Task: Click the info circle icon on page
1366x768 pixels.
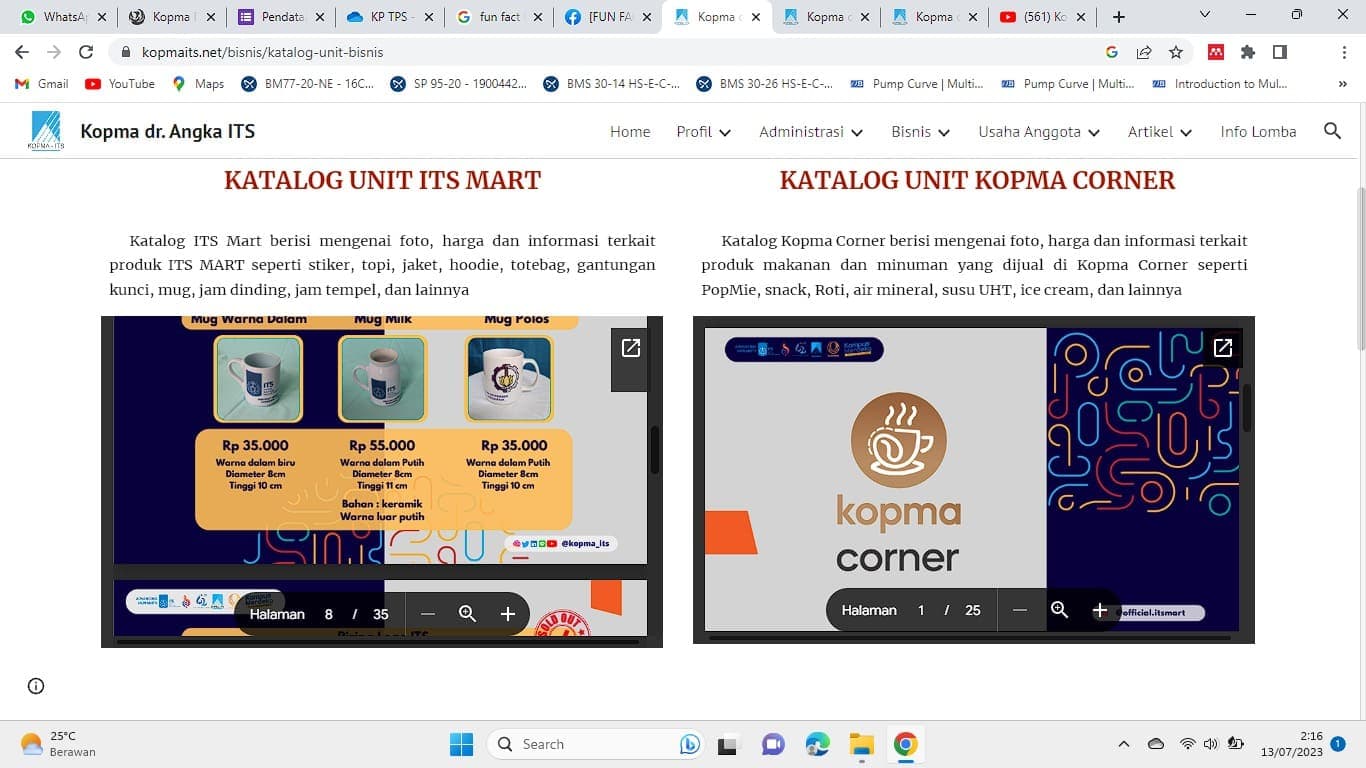Action: click(36, 686)
